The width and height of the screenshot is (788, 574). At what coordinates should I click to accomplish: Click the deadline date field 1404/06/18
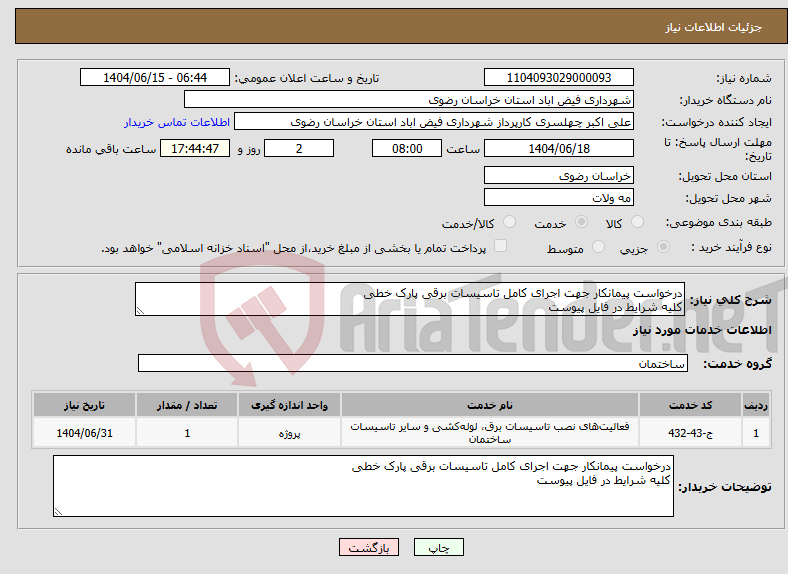558,148
